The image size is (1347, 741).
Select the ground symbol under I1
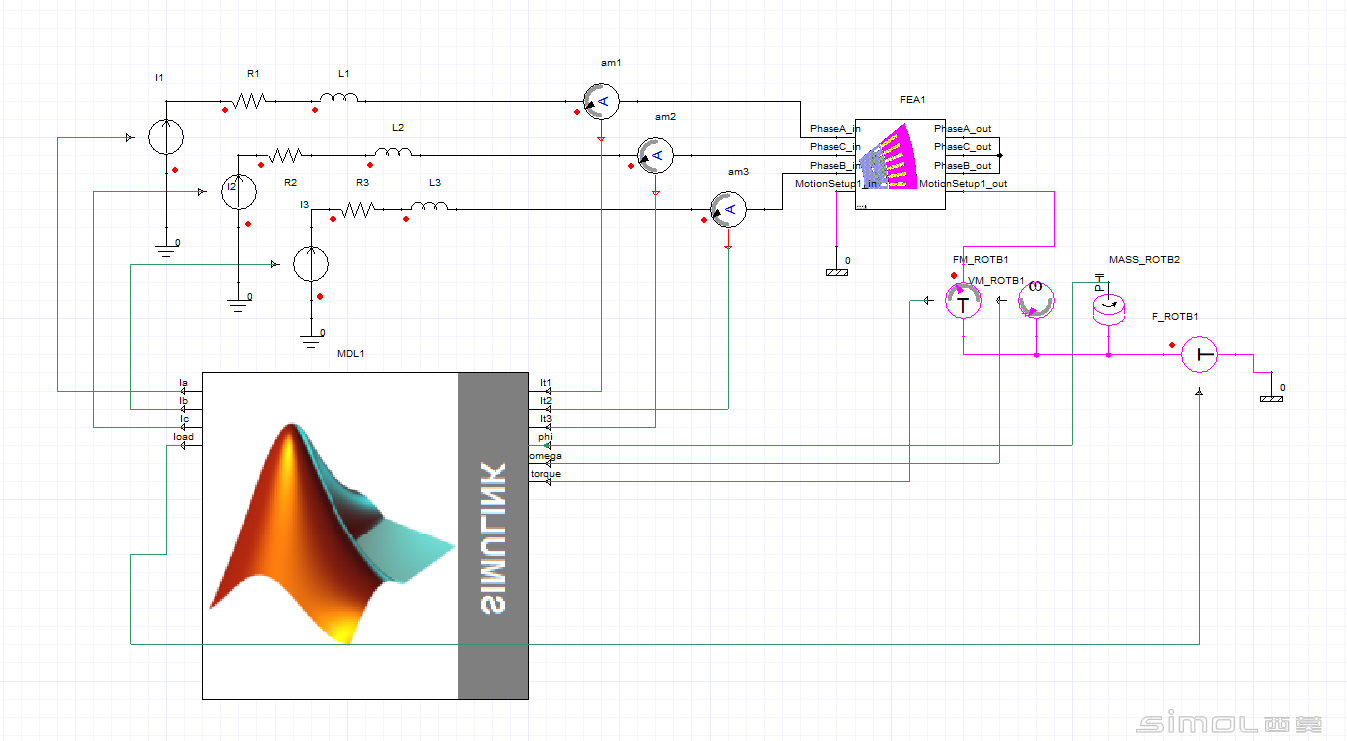pyautogui.click(x=166, y=250)
